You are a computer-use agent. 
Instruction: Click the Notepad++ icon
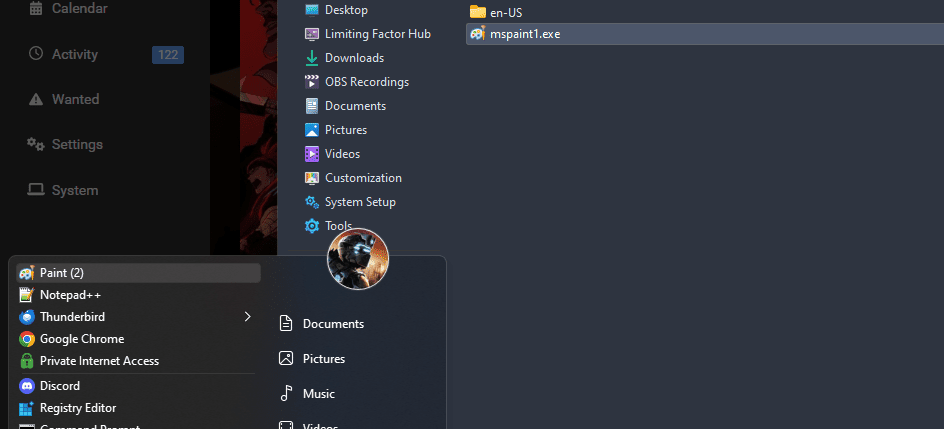click(26, 295)
